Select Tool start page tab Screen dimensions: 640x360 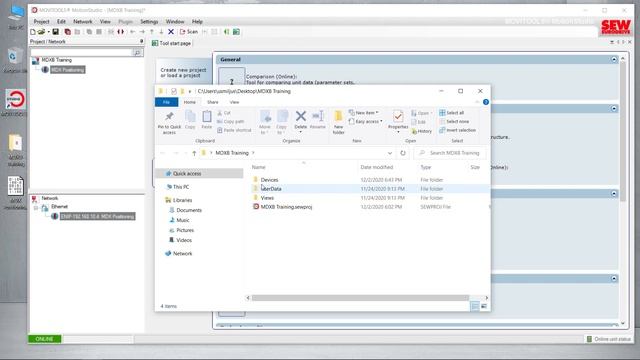point(171,43)
